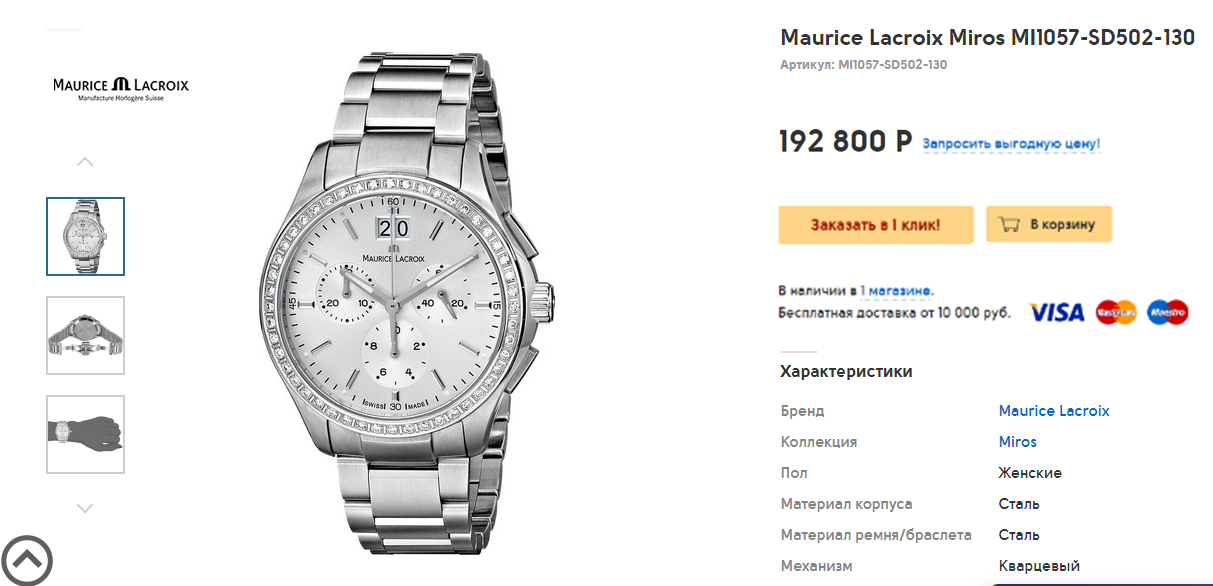The height and width of the screenshot is (586, 1213).
Task: Open the Maurice Lacroix brand link
Action: pos(1054,411)
